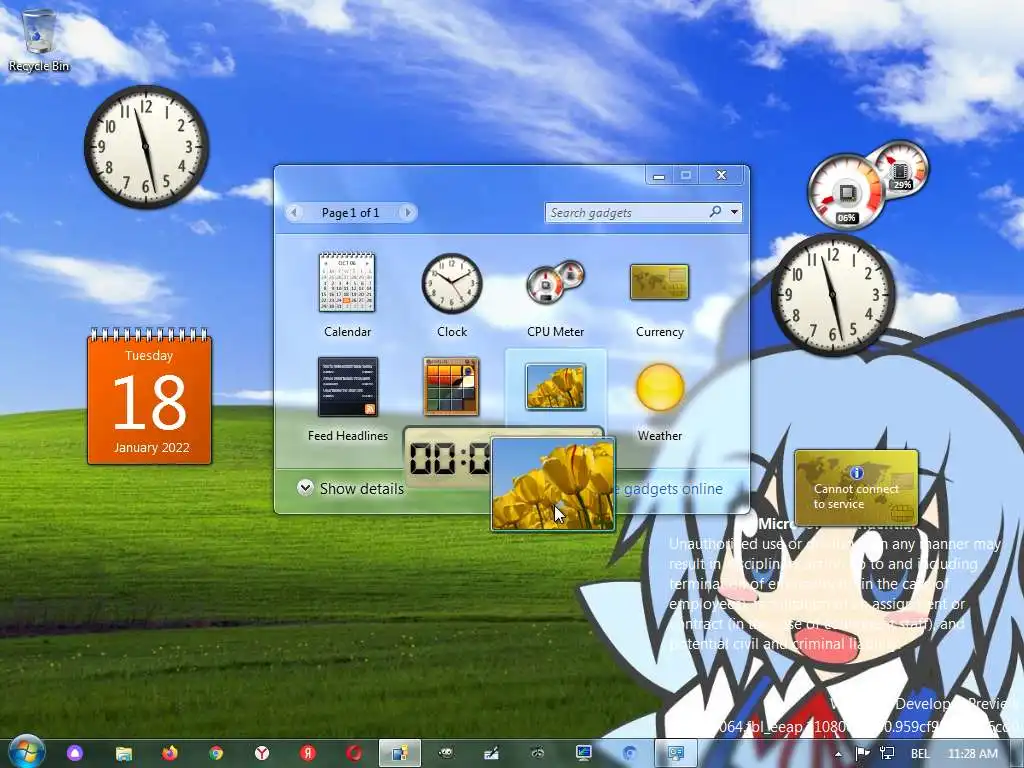Click the analog clock gadget near Recycle Bin
Viewport: 1024px width, 768px height.
coord(146,147)
